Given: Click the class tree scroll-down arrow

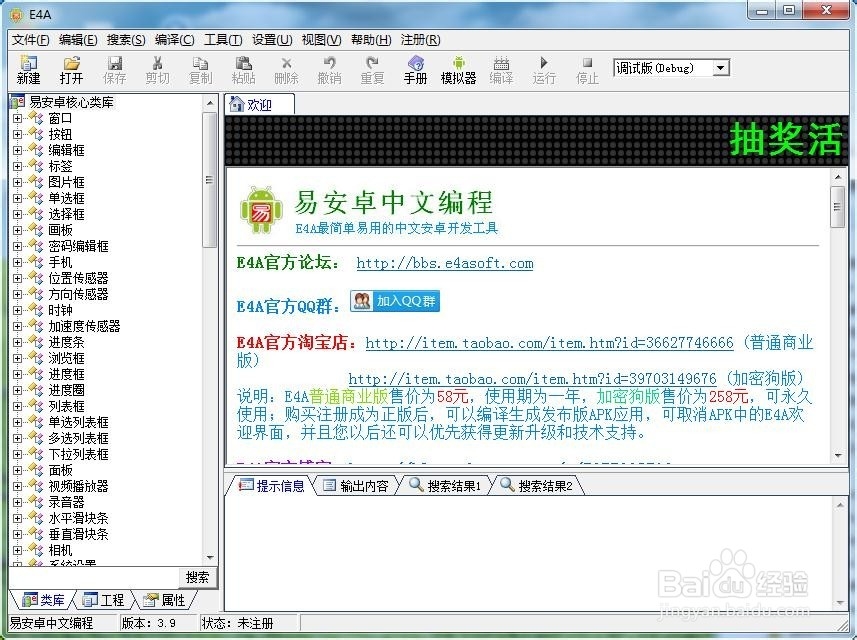Looking at the screenshot, I should pyautogui.click(x=210, y=557).
